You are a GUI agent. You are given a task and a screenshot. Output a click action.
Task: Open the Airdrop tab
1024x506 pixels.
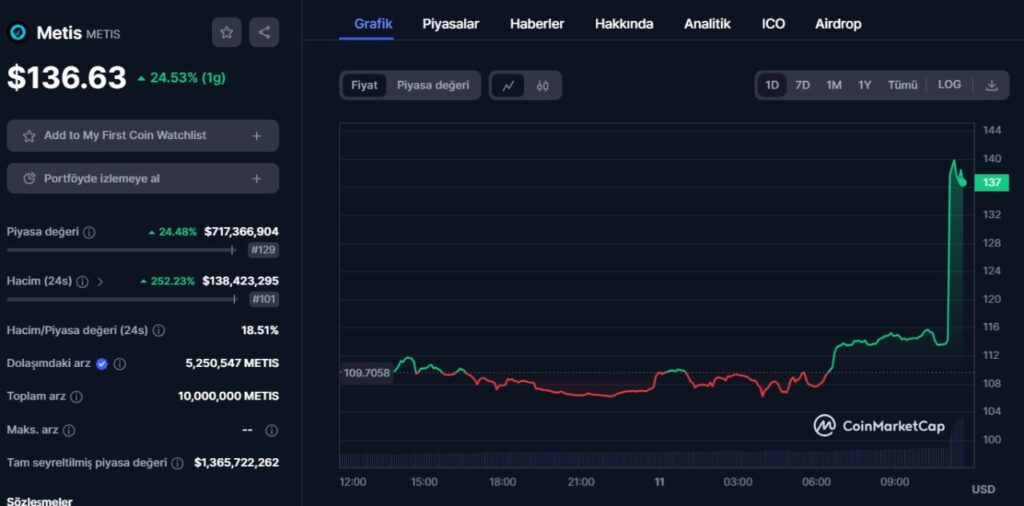tap(838, 24)
